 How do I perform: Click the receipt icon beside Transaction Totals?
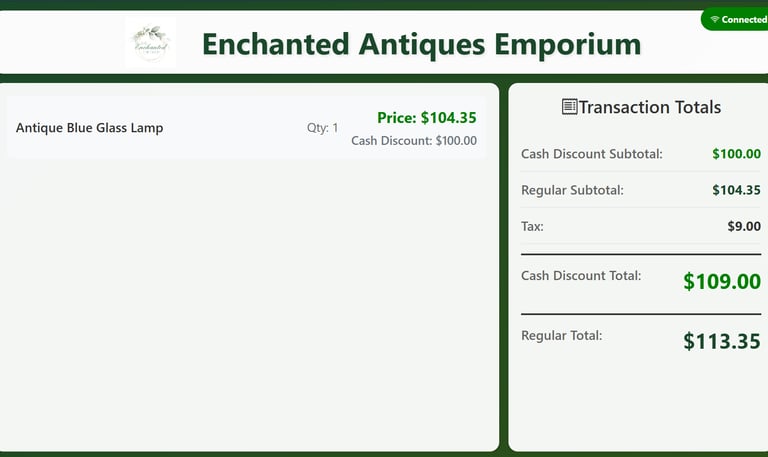point(569,107)
